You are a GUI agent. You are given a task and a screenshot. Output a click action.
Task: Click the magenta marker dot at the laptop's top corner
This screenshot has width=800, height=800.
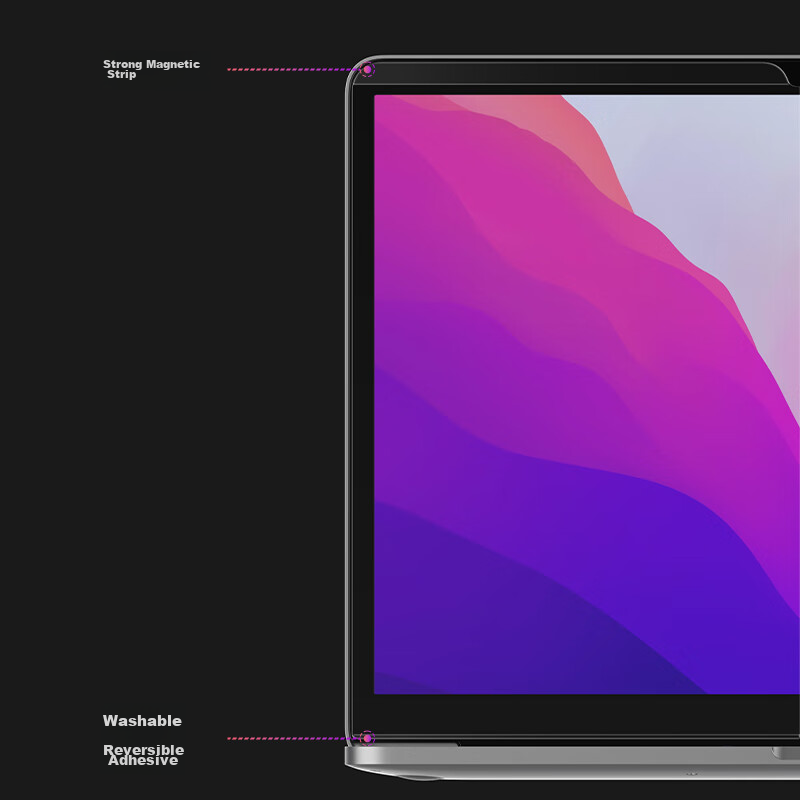click(x=367, y=69)
